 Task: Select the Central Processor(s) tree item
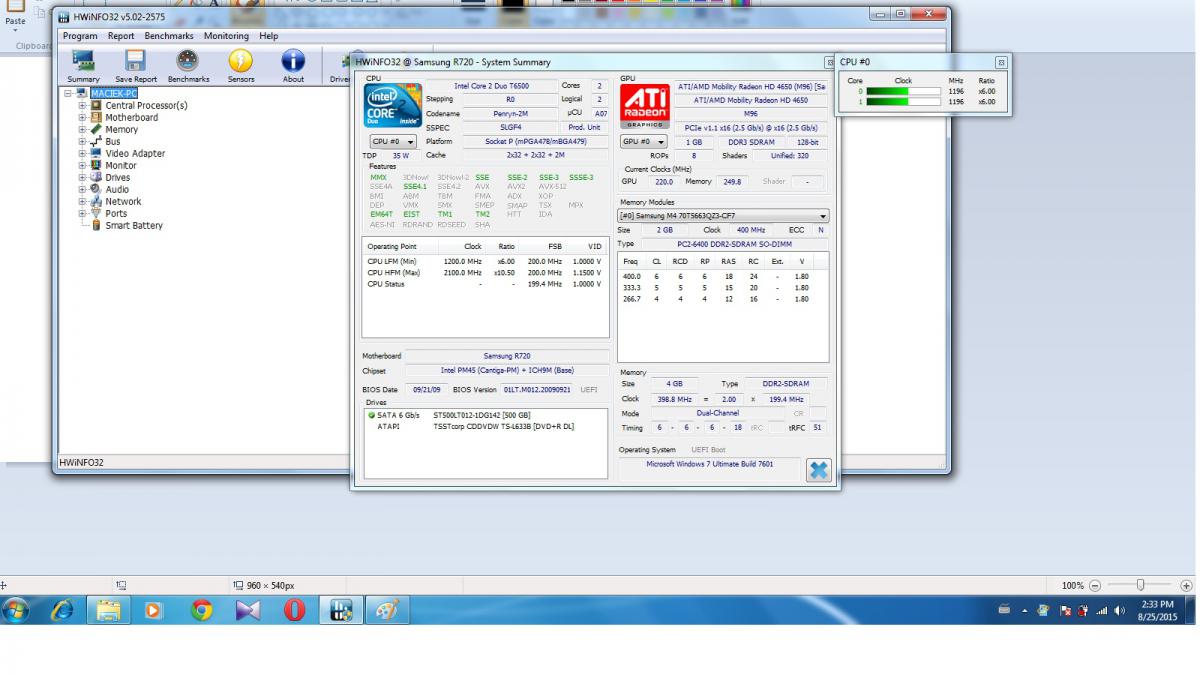[x=146, y=106]
